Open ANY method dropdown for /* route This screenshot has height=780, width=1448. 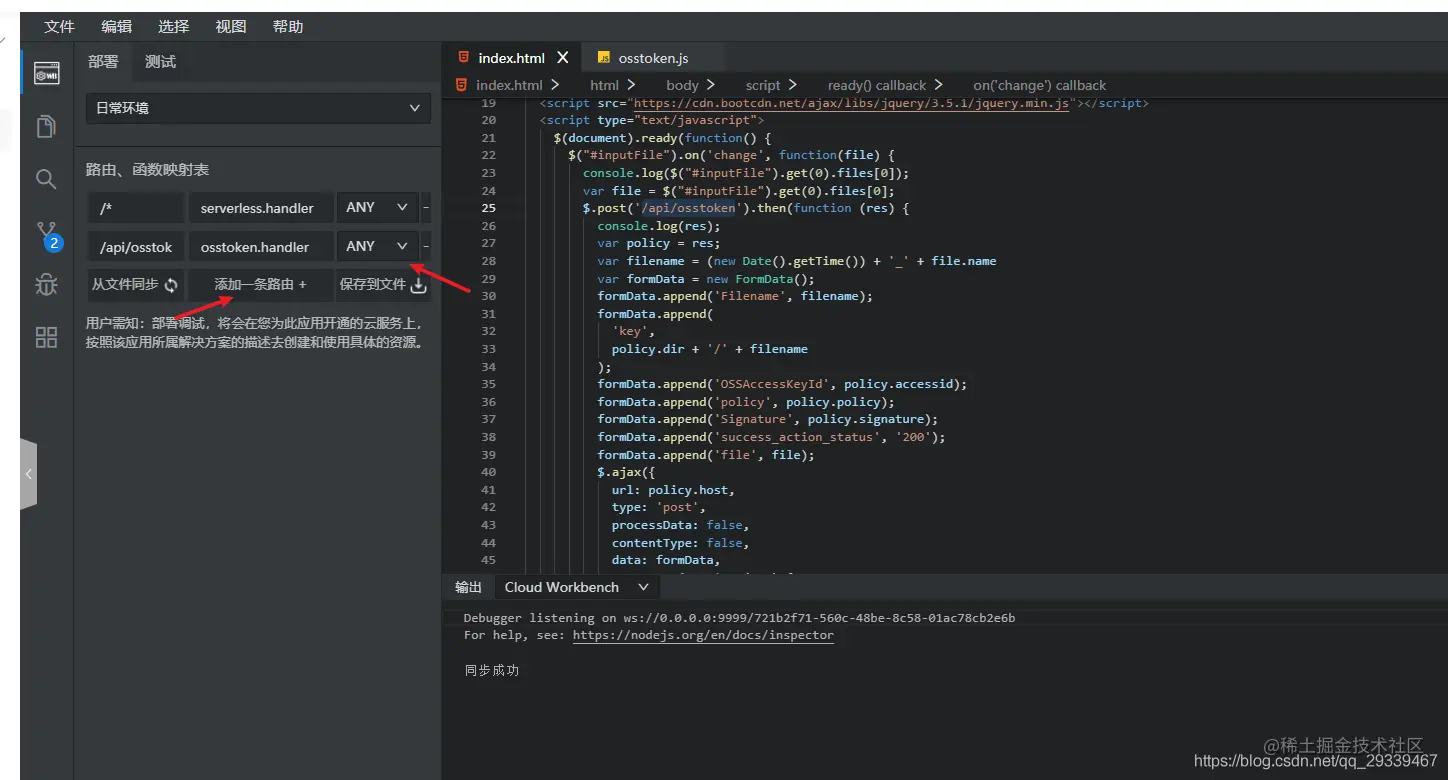point(377,207)
